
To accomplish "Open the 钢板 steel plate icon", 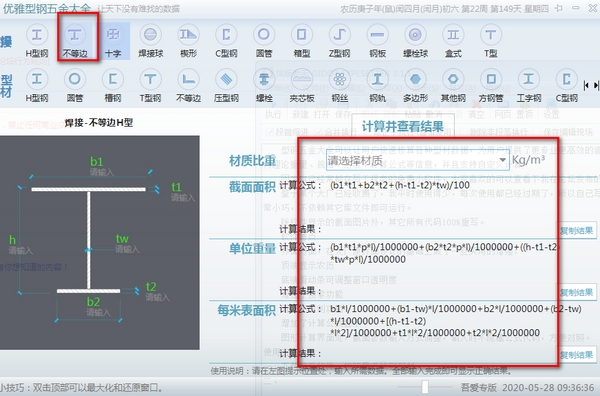I will click(377, 41).
